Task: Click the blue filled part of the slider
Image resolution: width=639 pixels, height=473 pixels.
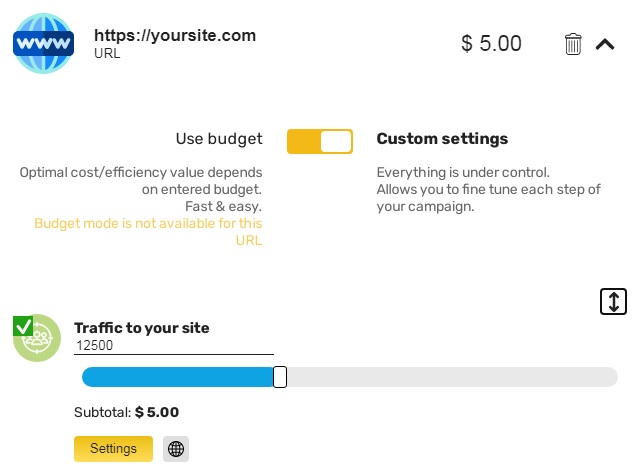Action: coord(178,377)
